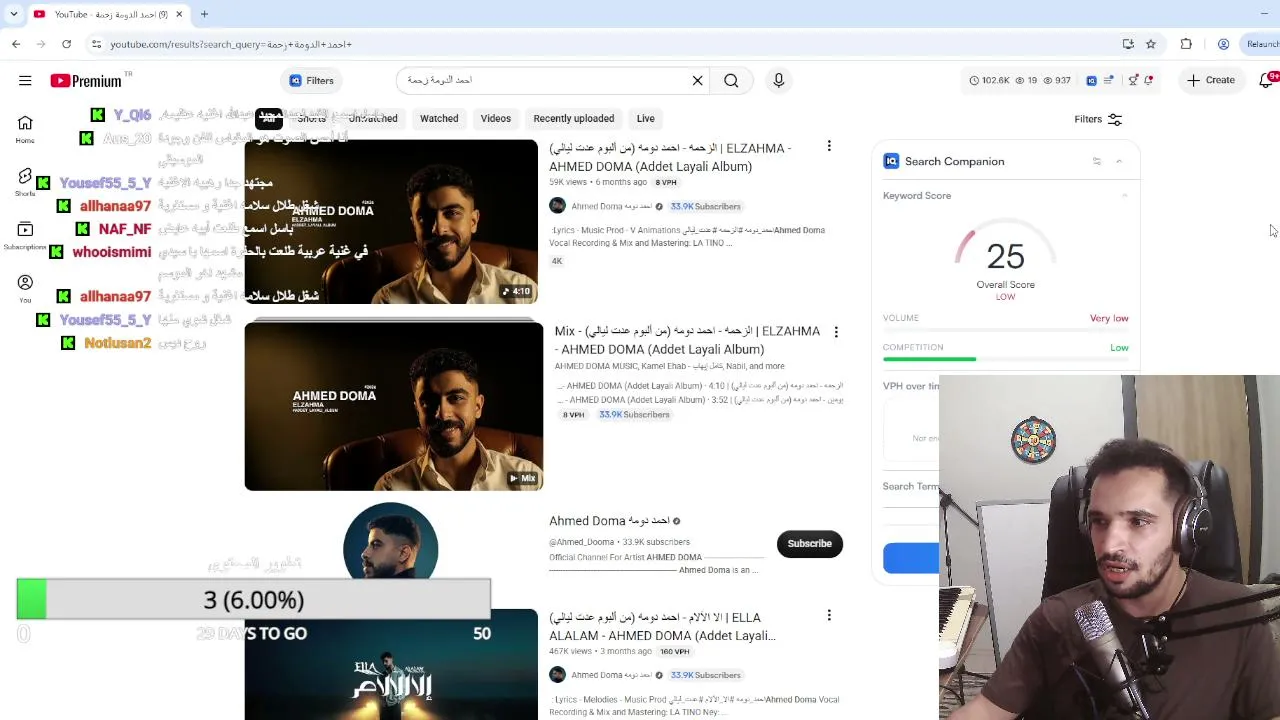Click the Competition level bar
The image size is (1280, 720).
[x=1006, y=359]
